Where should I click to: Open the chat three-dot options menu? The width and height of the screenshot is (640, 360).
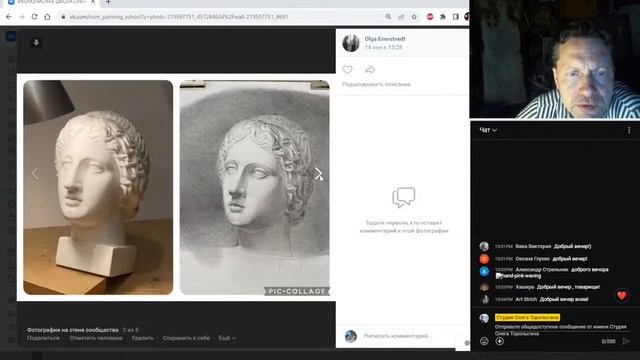[x=629, y=130]
